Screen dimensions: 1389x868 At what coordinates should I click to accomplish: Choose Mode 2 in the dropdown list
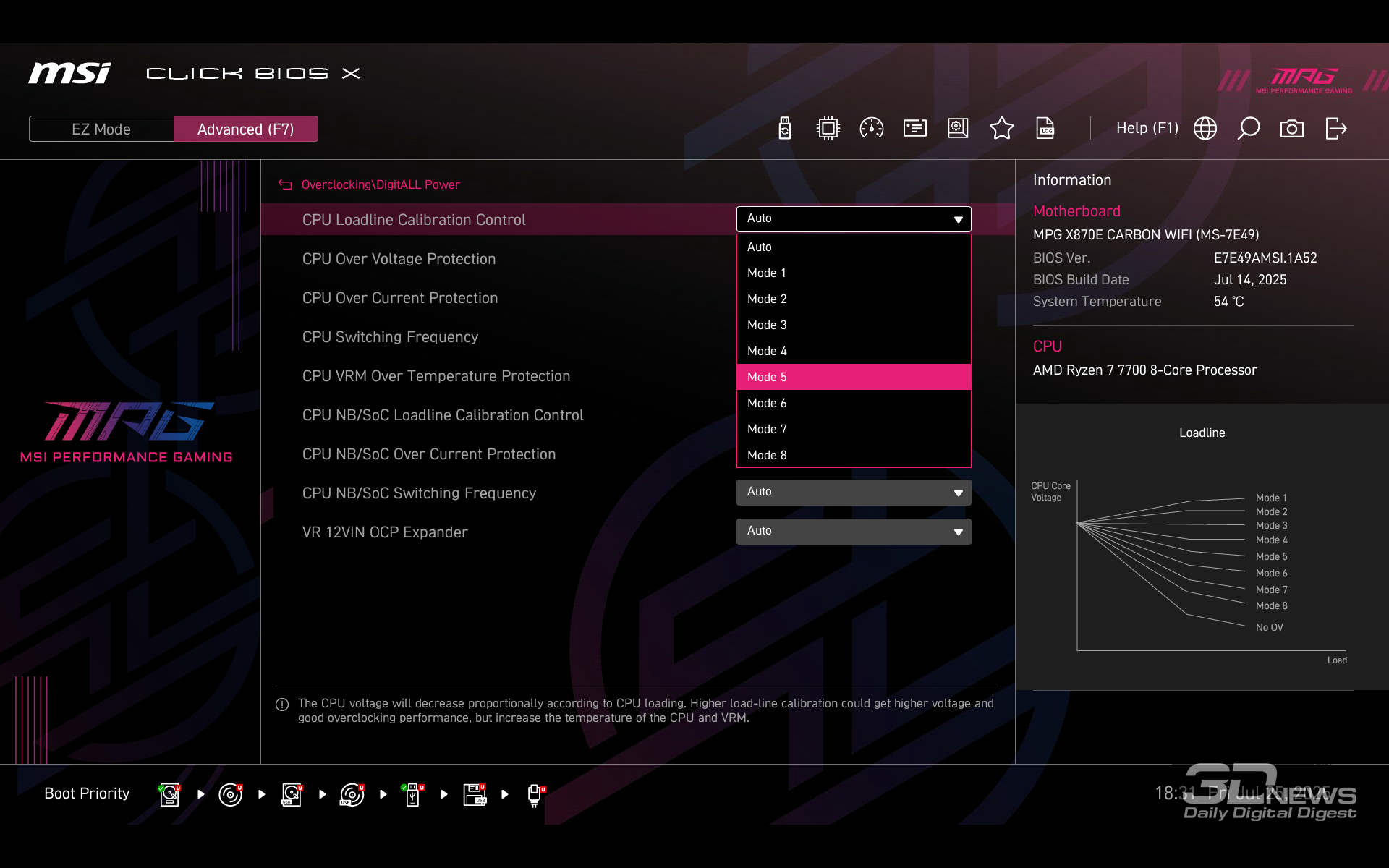pos(854,299)
